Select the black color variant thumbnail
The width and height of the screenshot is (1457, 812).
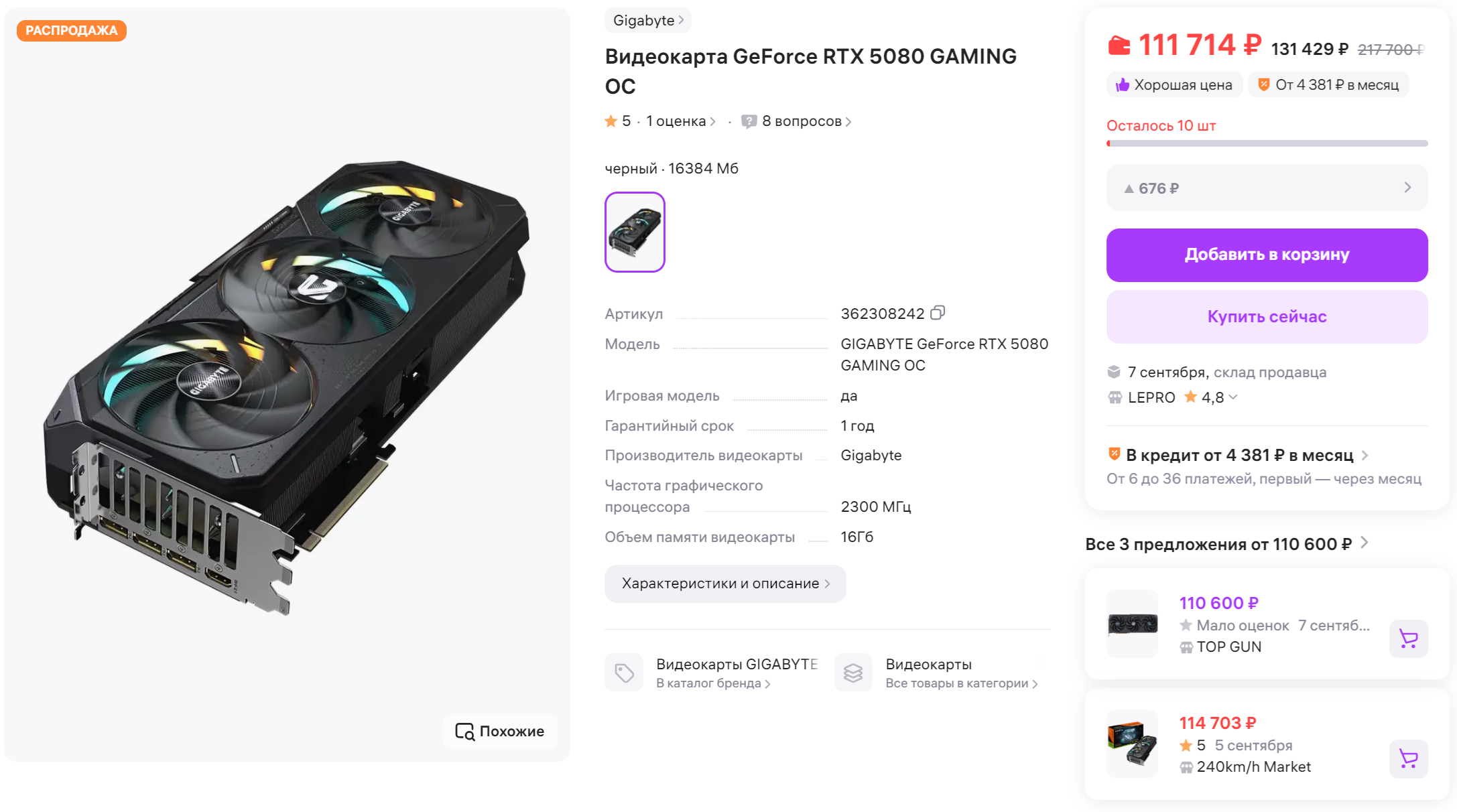coord(635,232)
